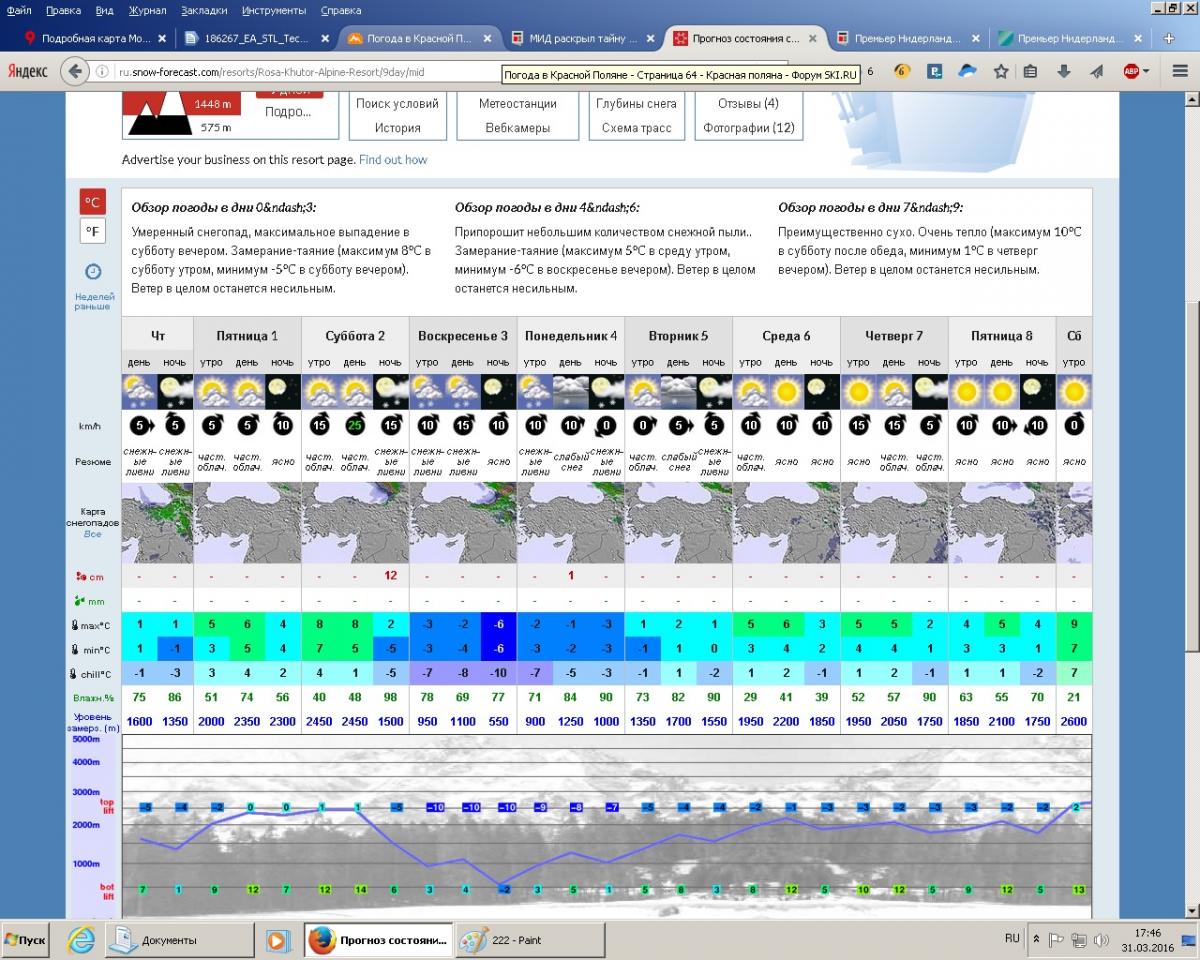Click the 'Find out how' link

pyautogui.click(x=393, y=160)
